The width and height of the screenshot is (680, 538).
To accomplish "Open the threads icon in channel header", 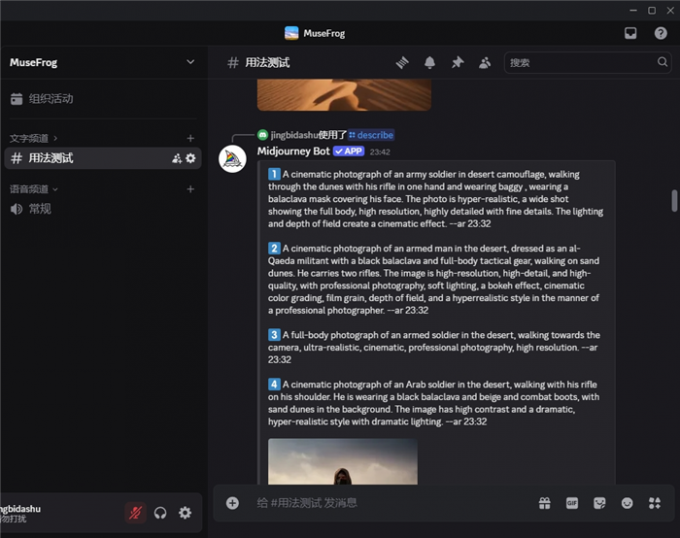I will click(x=402, y=62).
